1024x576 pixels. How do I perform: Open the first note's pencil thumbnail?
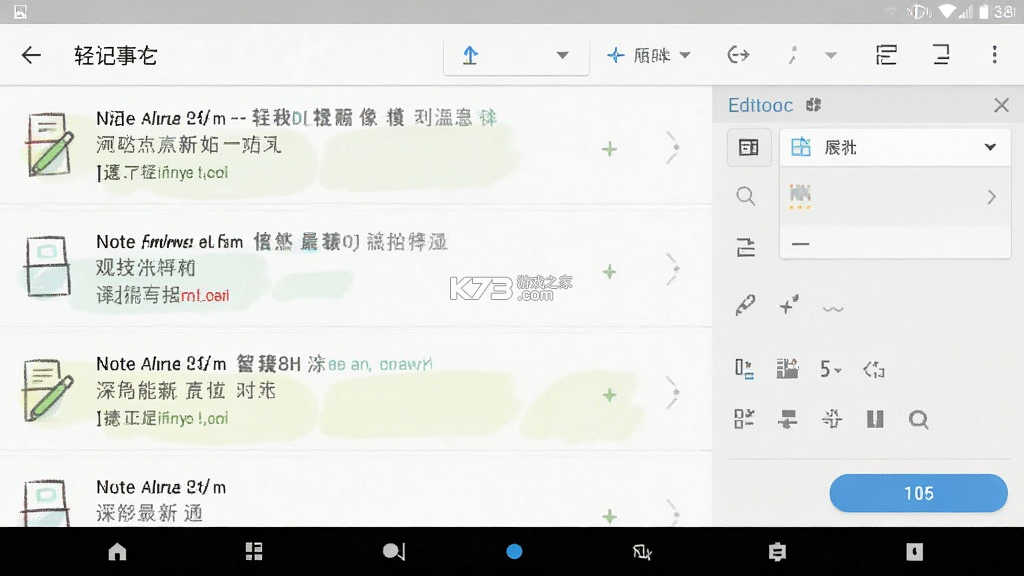(x=50, y=144)
